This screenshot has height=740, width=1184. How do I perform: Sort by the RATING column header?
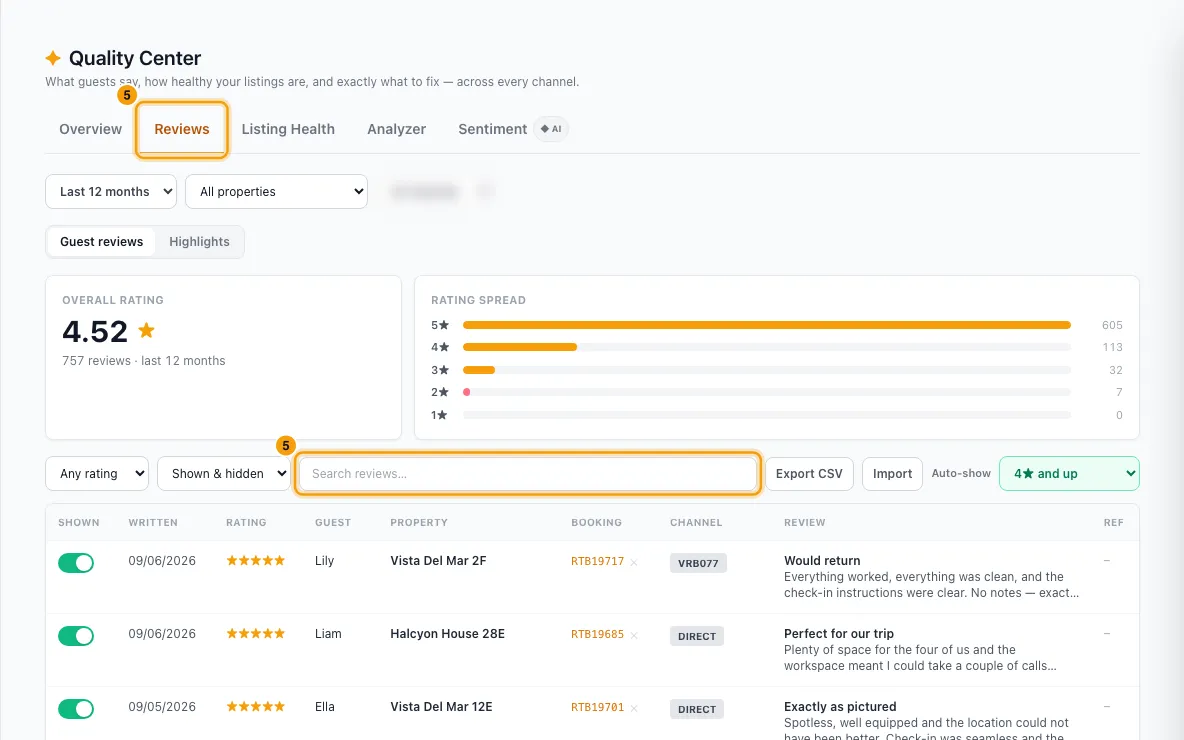[x=246, y=523]
